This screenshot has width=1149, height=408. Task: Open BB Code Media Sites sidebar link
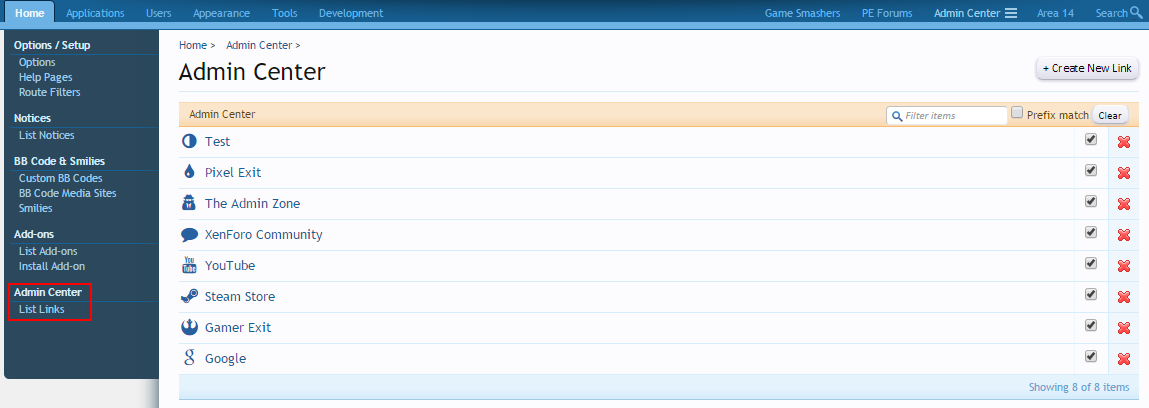coord(67,193)
